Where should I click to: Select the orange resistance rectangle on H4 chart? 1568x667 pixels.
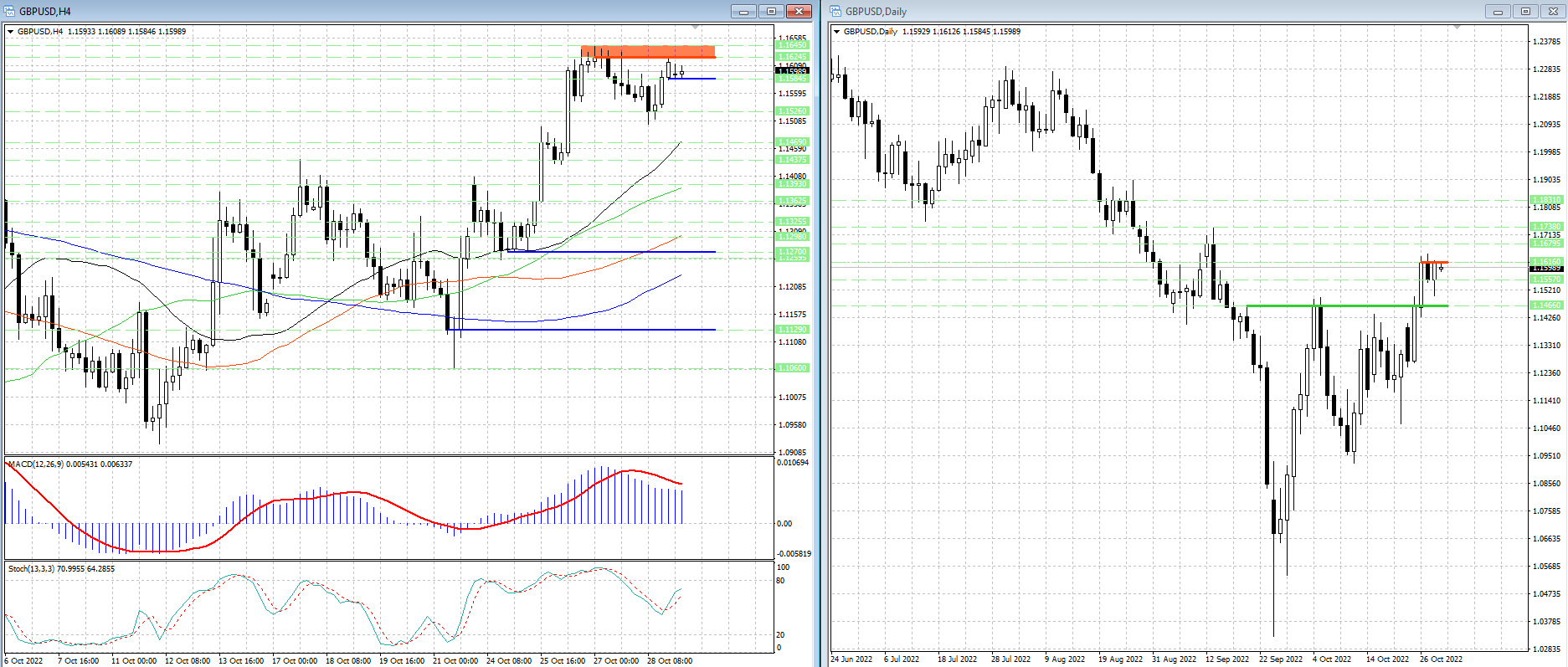[x=648, y=52]
